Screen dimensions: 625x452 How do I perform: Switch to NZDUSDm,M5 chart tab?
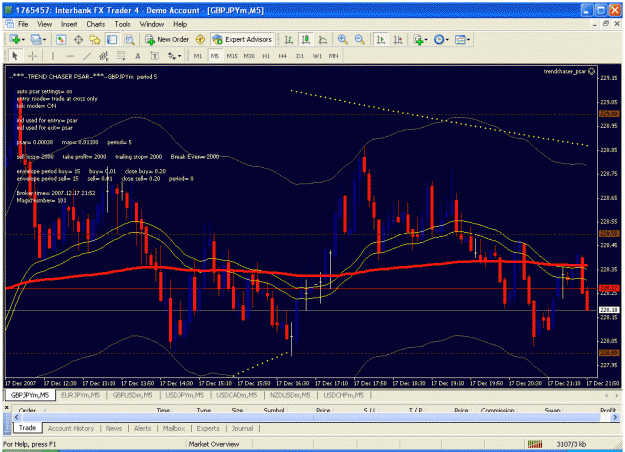pos(290,395)
